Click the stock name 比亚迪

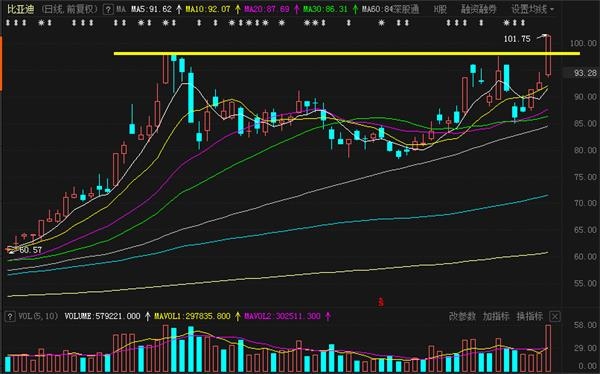[x=21, y=9]
